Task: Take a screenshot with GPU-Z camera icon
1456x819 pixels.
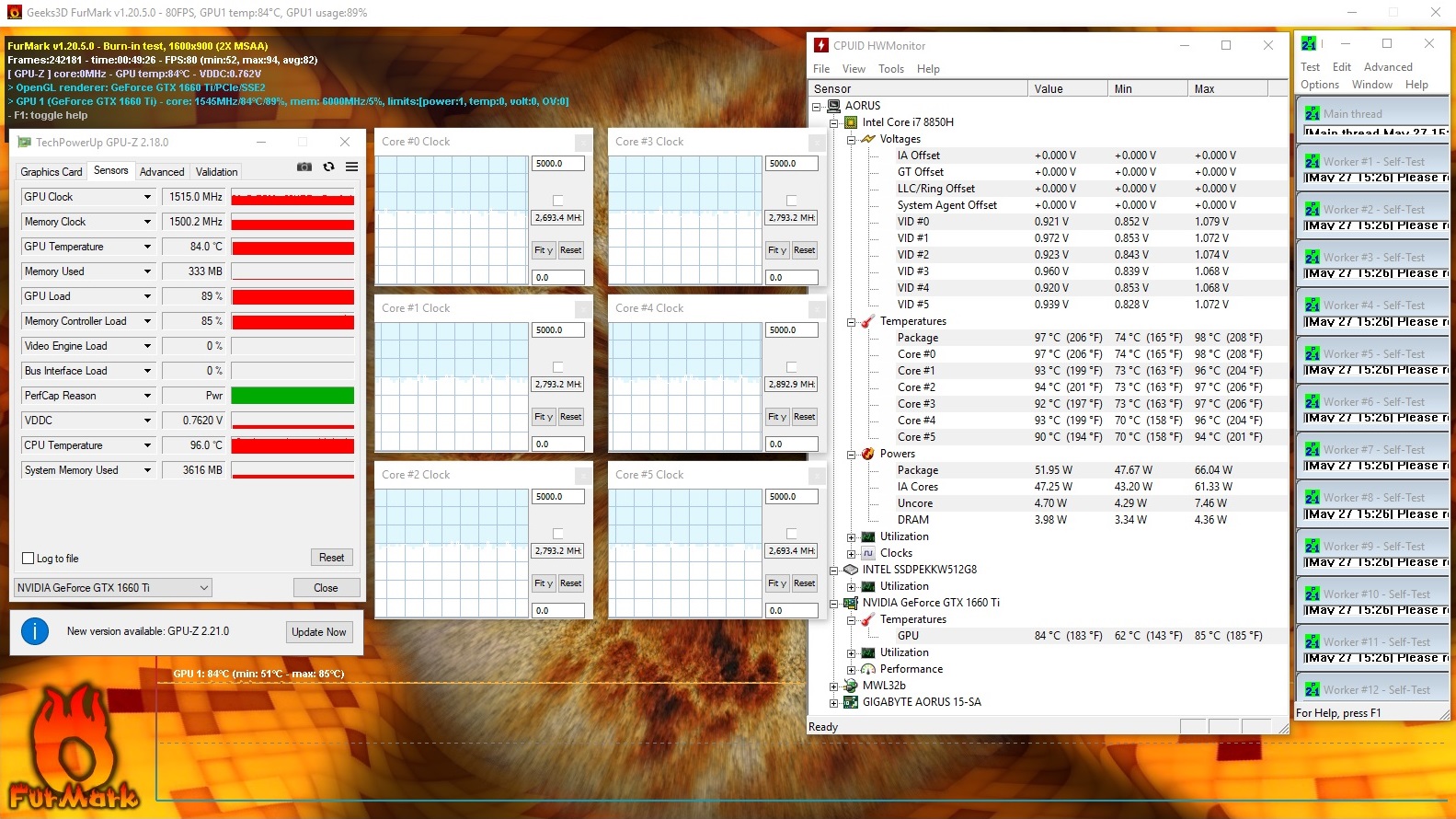Action: click(304, 167)
